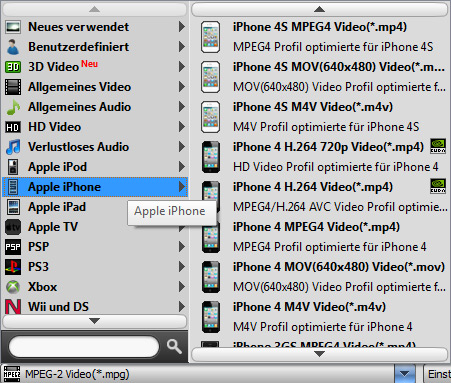Click the Benutzerdefiniert user icon
Image resolution: width=451 pixels, height=383 pixels.
click(x=13, y=47)
